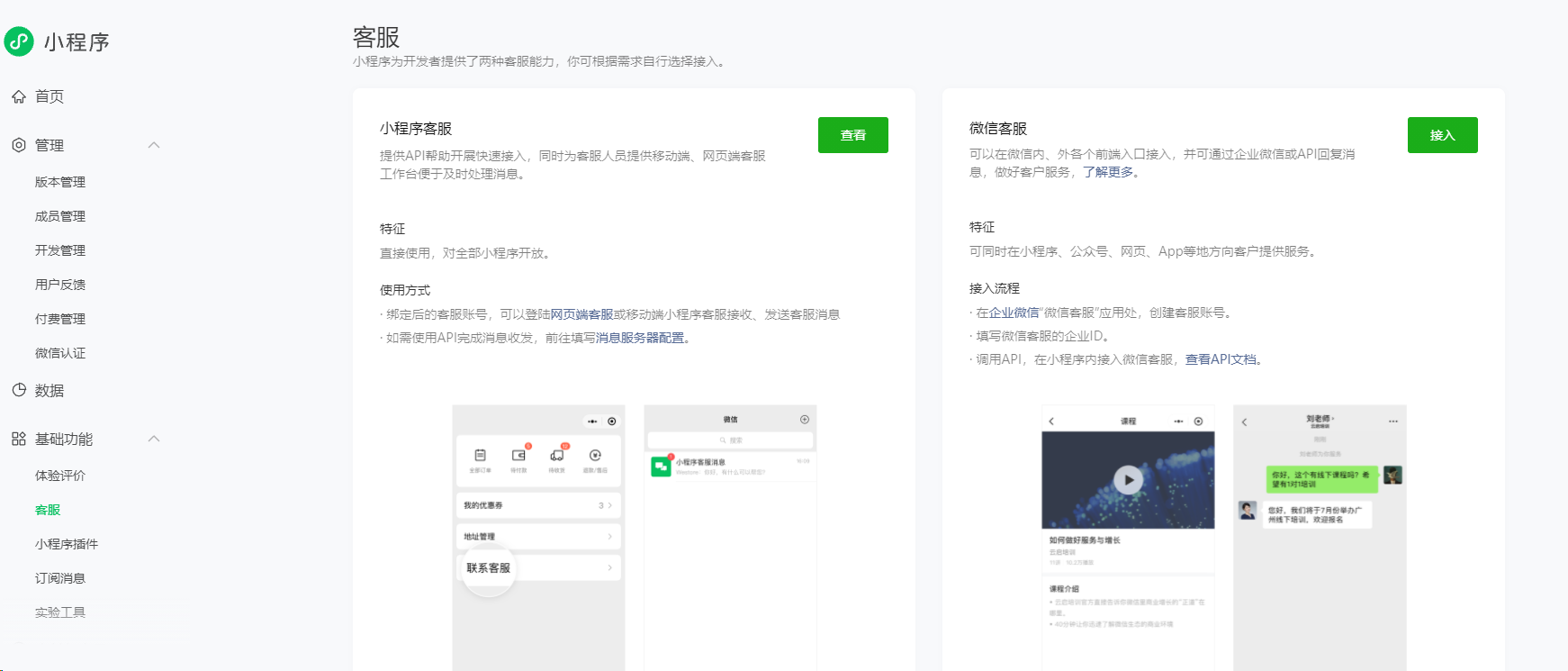Image resolution: width=1568 pixels, height=671 pixels.
Task: Click the three-dot menu in 刘老师 chat mockup
Action: (x=1393, y=422)
